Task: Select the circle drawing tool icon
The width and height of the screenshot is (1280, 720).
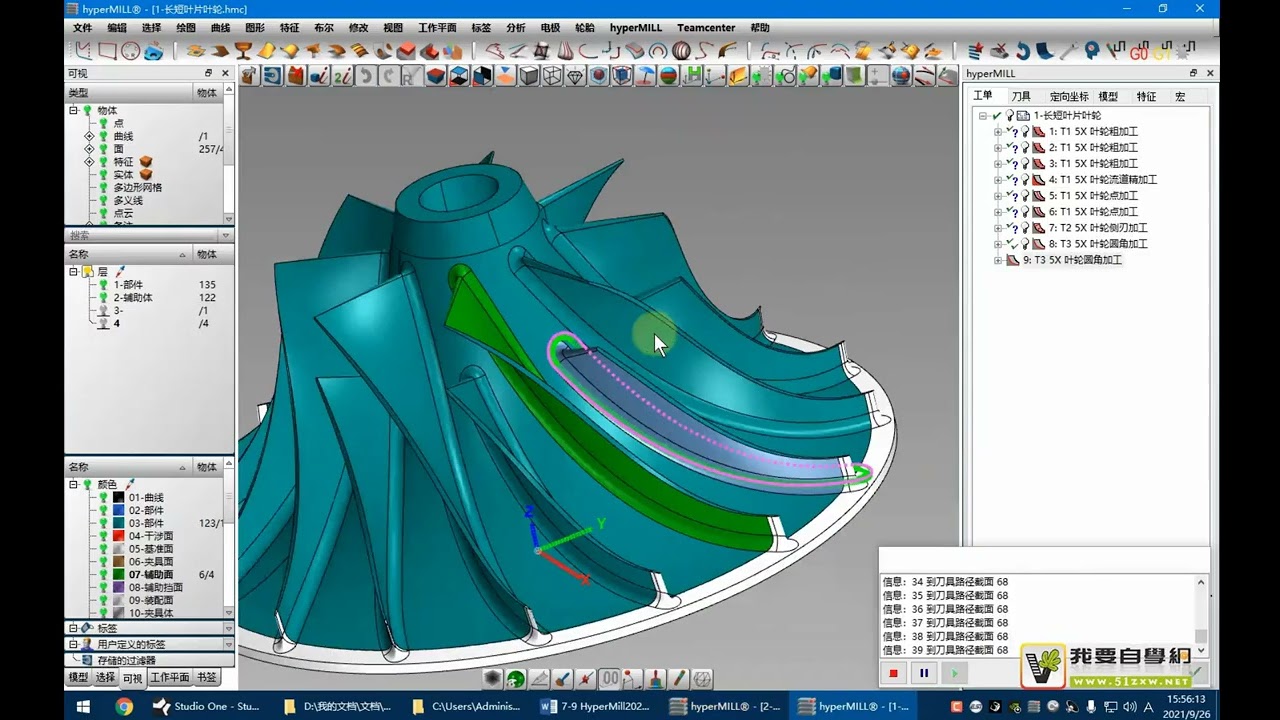Action: [x=130, y=50]
